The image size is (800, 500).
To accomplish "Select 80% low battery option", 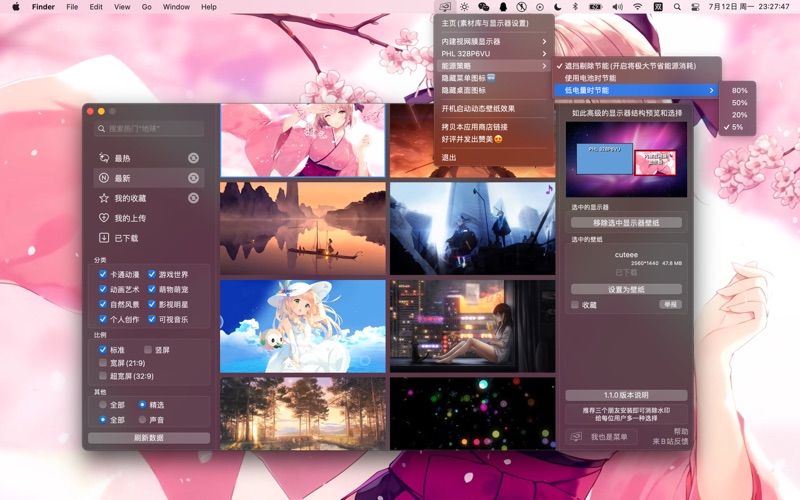I will tap(739, 90).
